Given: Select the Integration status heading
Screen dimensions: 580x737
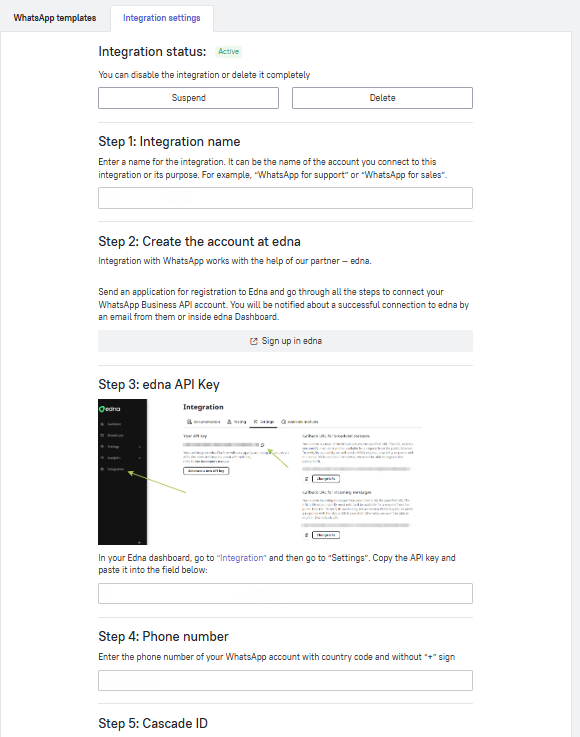Looking at the screenshot, I should [152, 51].
